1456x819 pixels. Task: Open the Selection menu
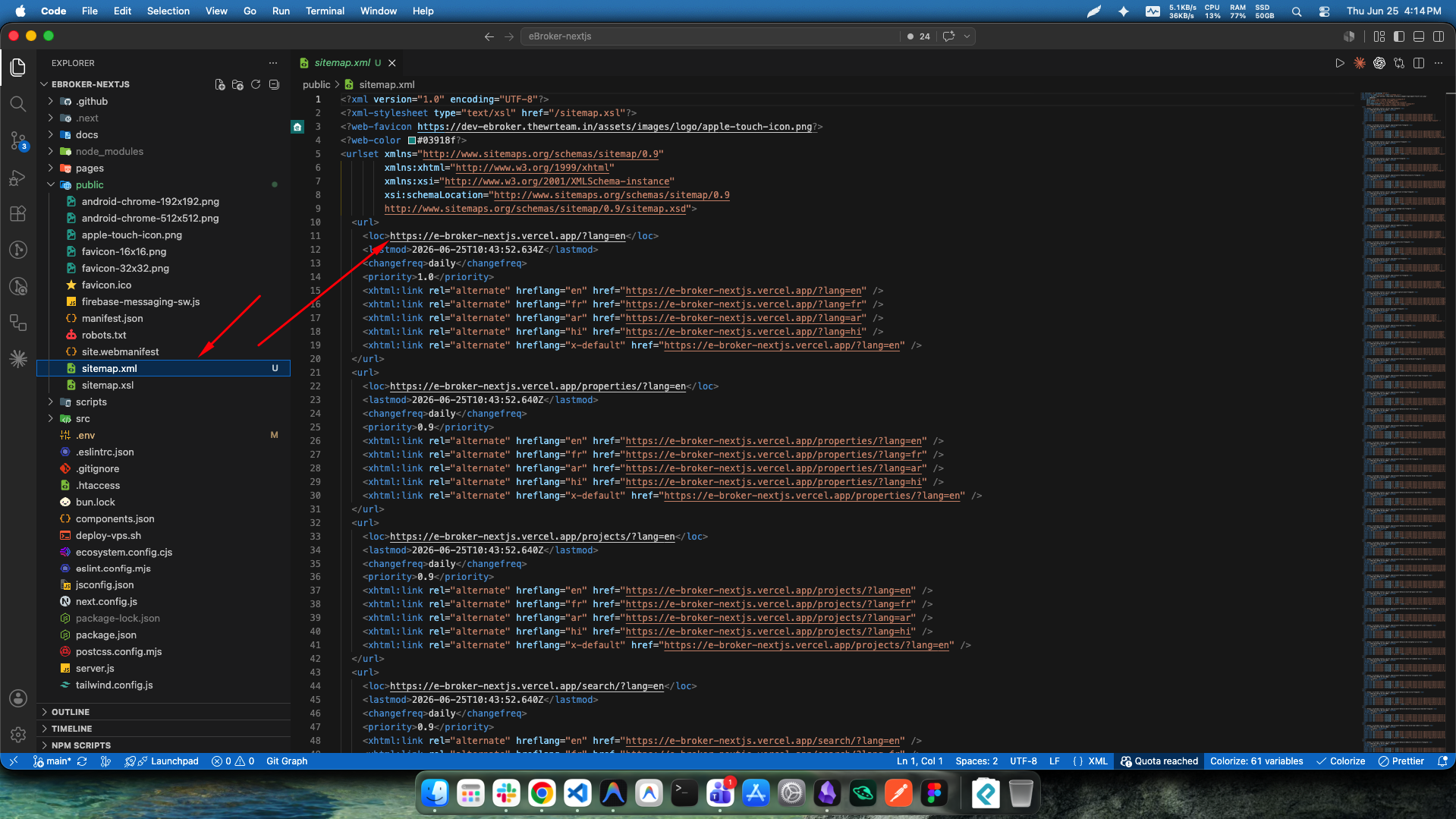click(168, 11)
